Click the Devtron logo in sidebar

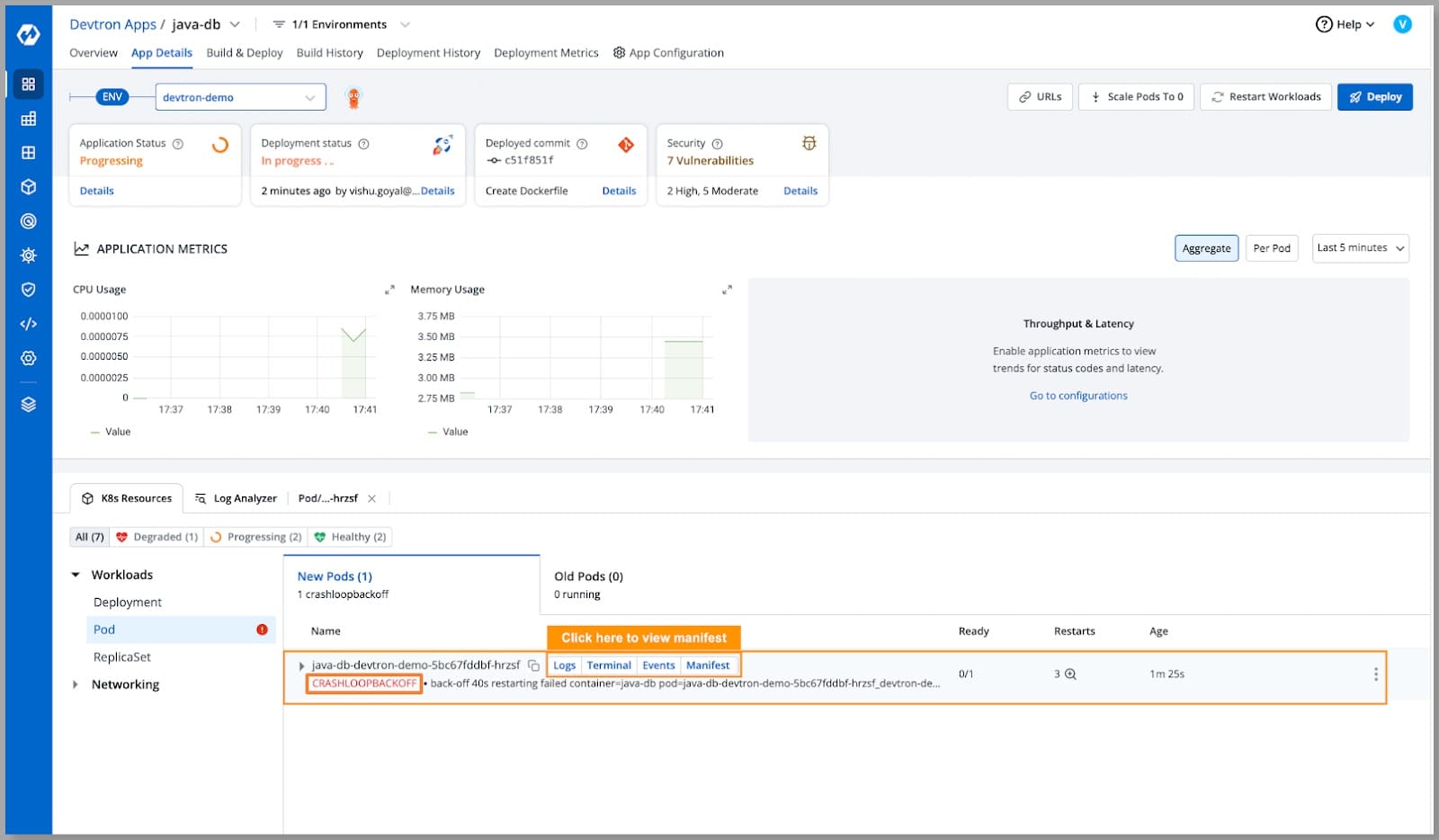point(29,34)
